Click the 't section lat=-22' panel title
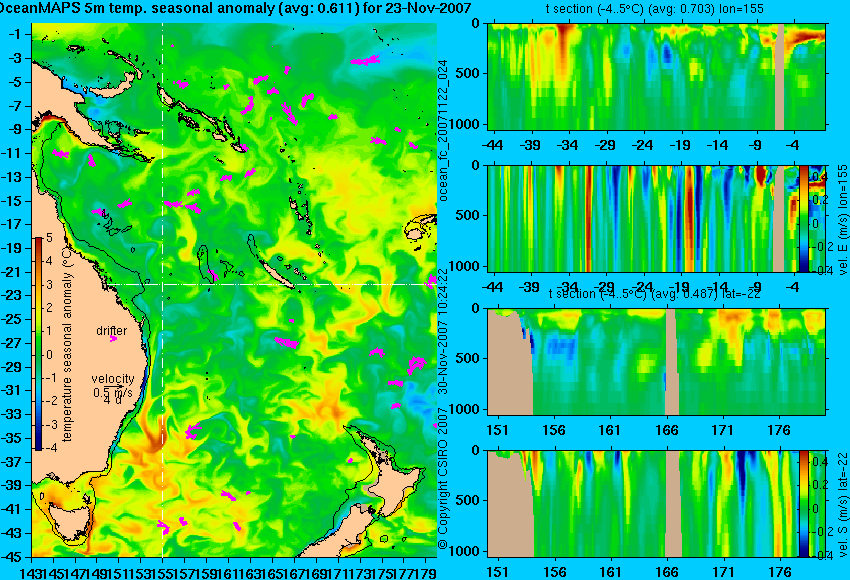Image resolution: width=850 pixels, height=580 pixels. (654, 294)
